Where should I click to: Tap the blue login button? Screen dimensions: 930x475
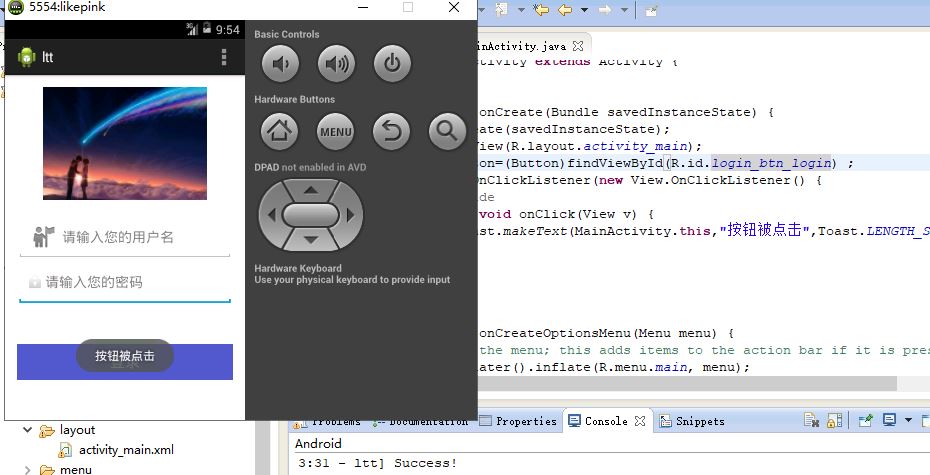[x=125, y=362]
